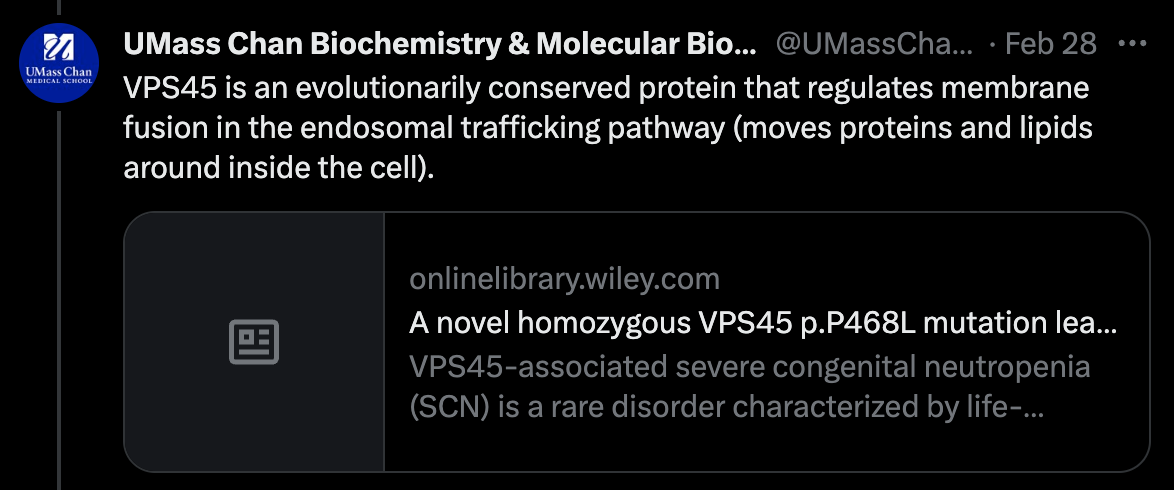Click the Feb 28 timestamp
The image size is (1174, 490).
pos(1050,44)
